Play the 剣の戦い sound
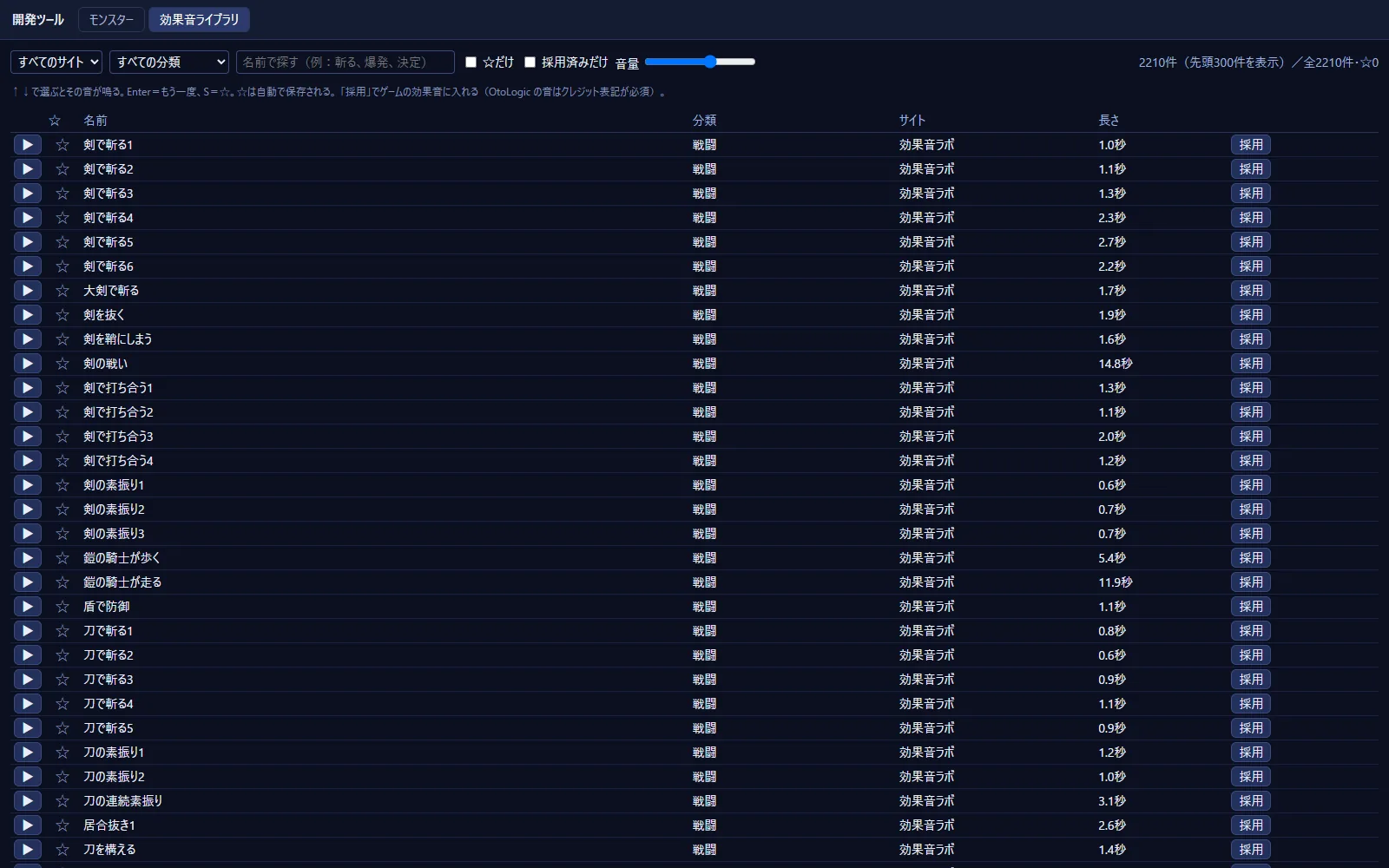This screenshot has width=1389, height=868. coord(28,364)
